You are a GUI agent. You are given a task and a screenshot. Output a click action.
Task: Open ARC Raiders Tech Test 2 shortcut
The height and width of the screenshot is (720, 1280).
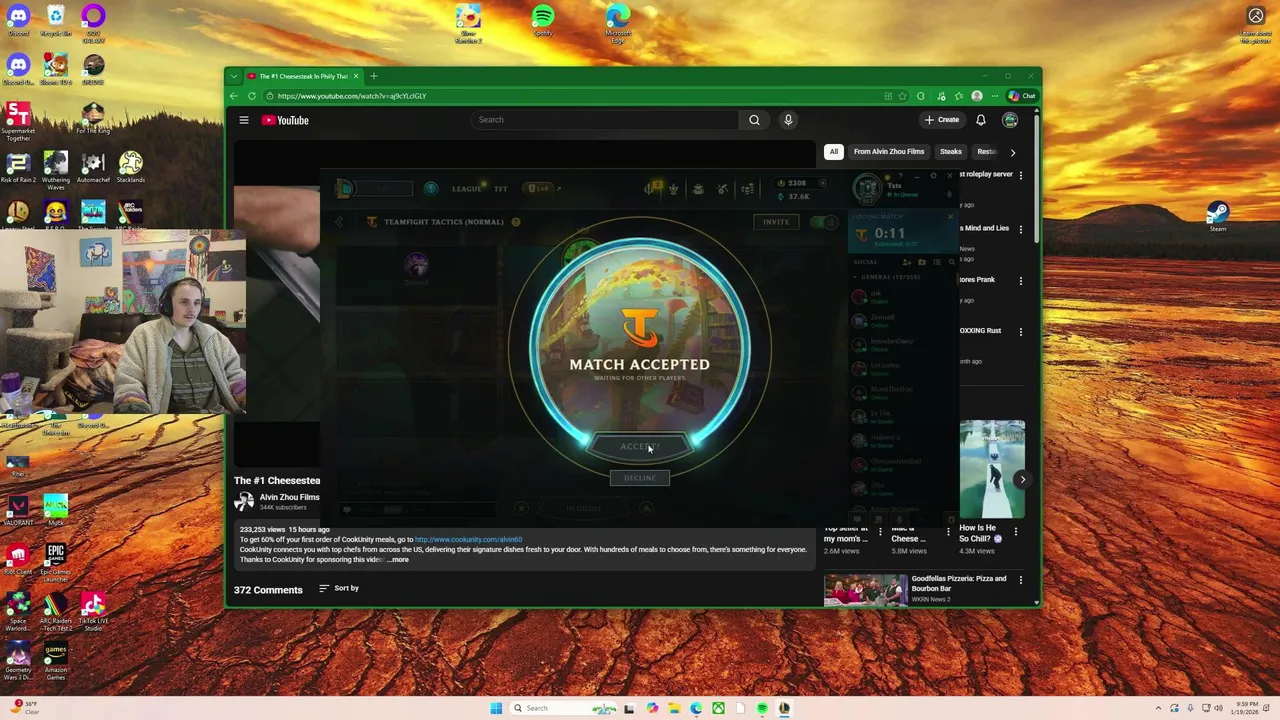tap(56, 611)
